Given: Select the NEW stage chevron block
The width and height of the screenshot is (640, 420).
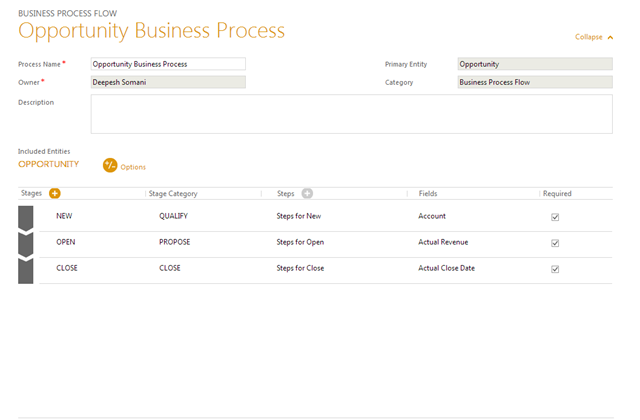Looking at the screenshot, I should pyautogui.click(x=26, y=217).
